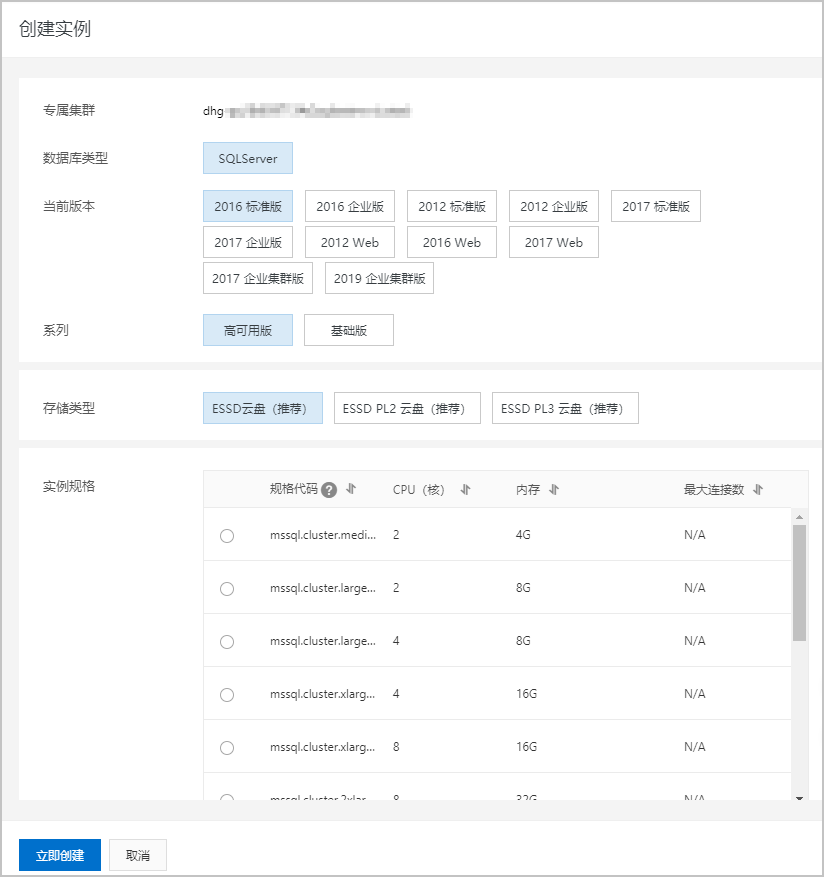Viewport: 824px width, 877px height.
Task: Sort by 规格代码 column arrows
Action: pos(351,489)
